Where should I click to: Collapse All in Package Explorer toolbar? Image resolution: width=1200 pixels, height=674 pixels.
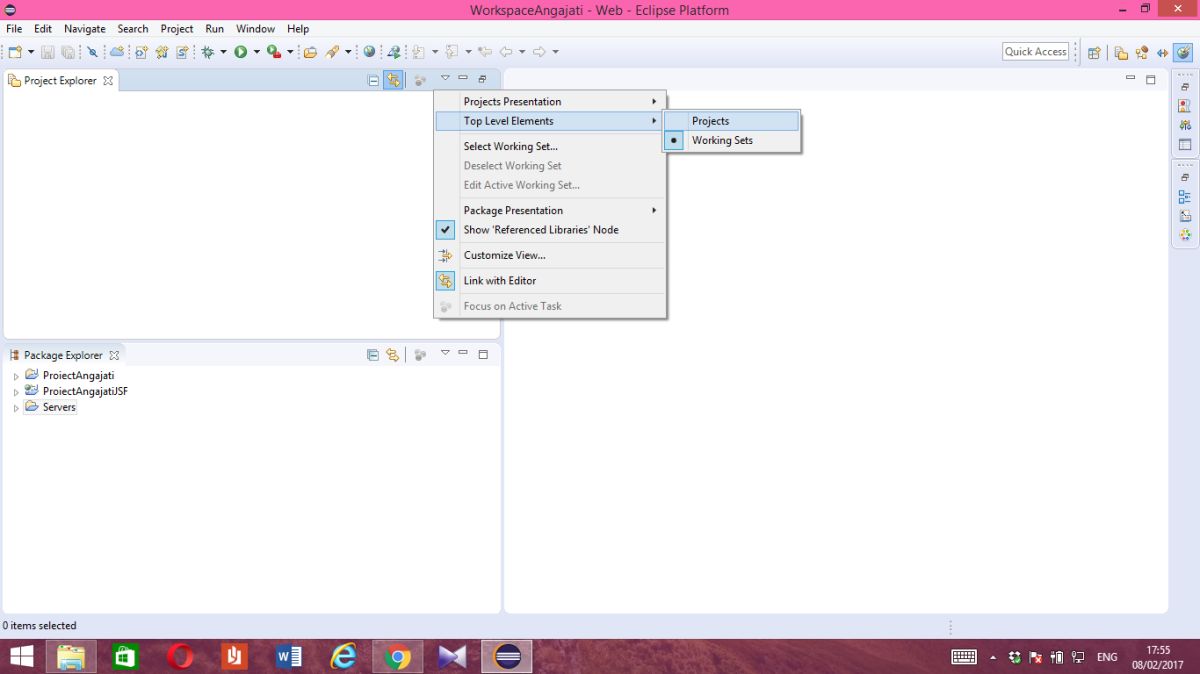tap(373, 355)
